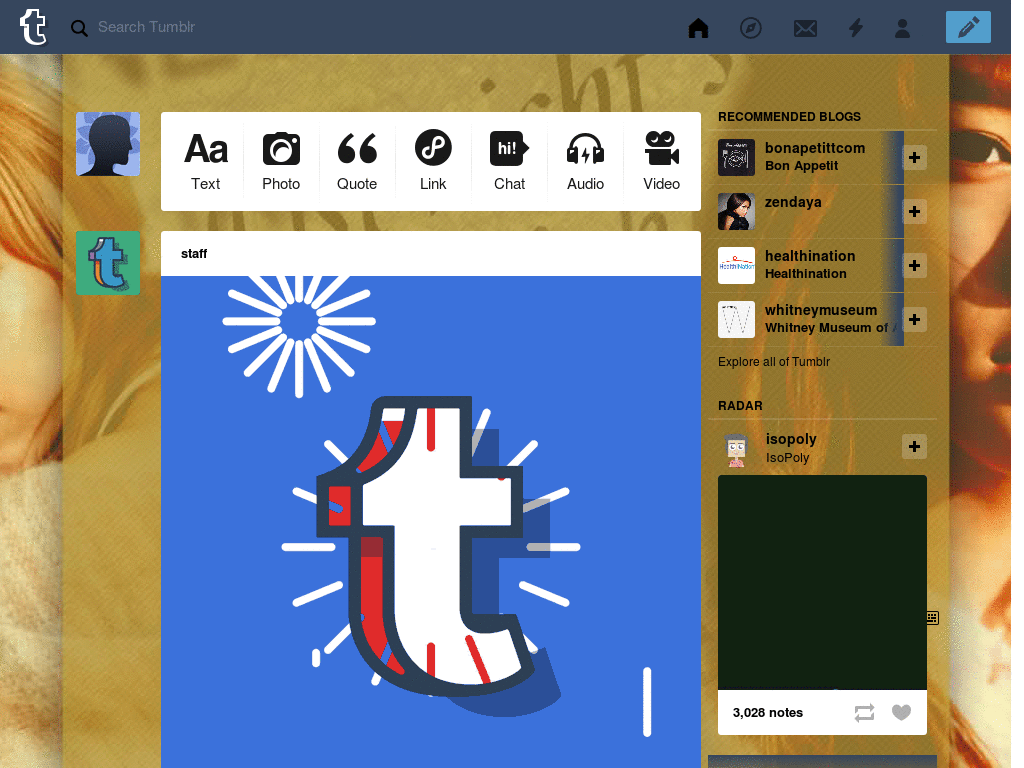This screenshot has height=768, width=1024.
Task: Follow zendaya with the plus button
Action: coord(914,212)
